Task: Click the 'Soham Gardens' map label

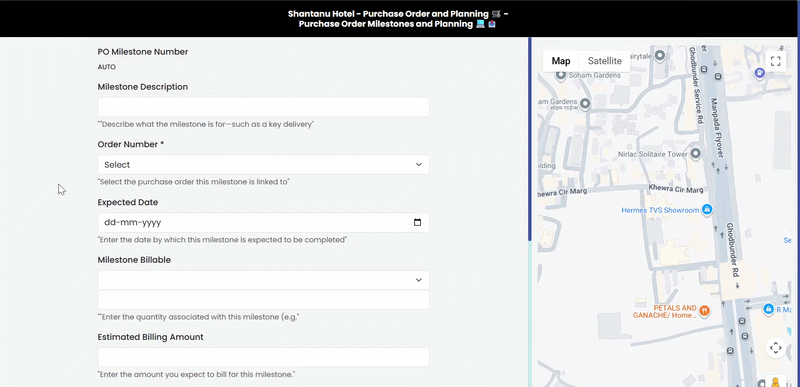Action: [x=594, y=75]
